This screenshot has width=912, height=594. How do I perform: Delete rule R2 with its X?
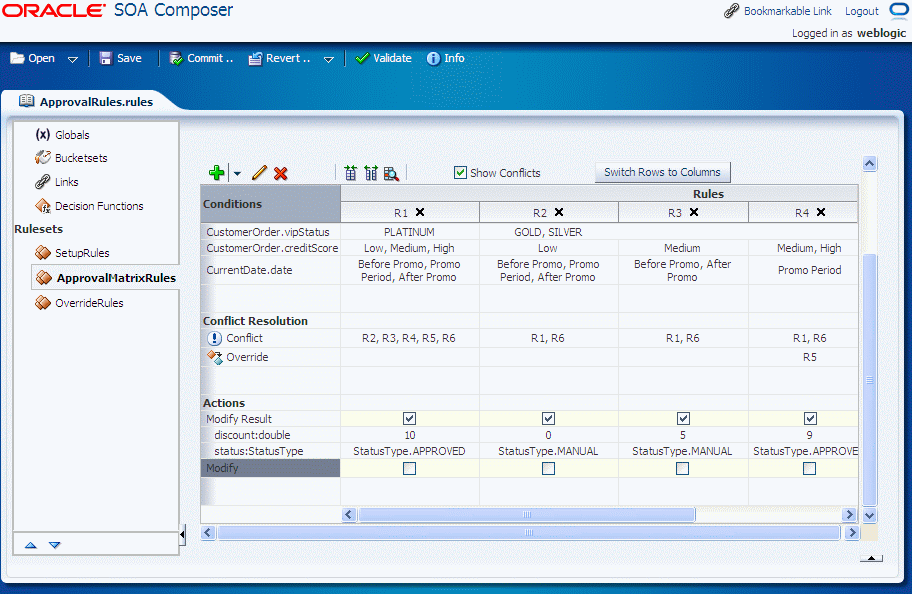click(559, 212)
